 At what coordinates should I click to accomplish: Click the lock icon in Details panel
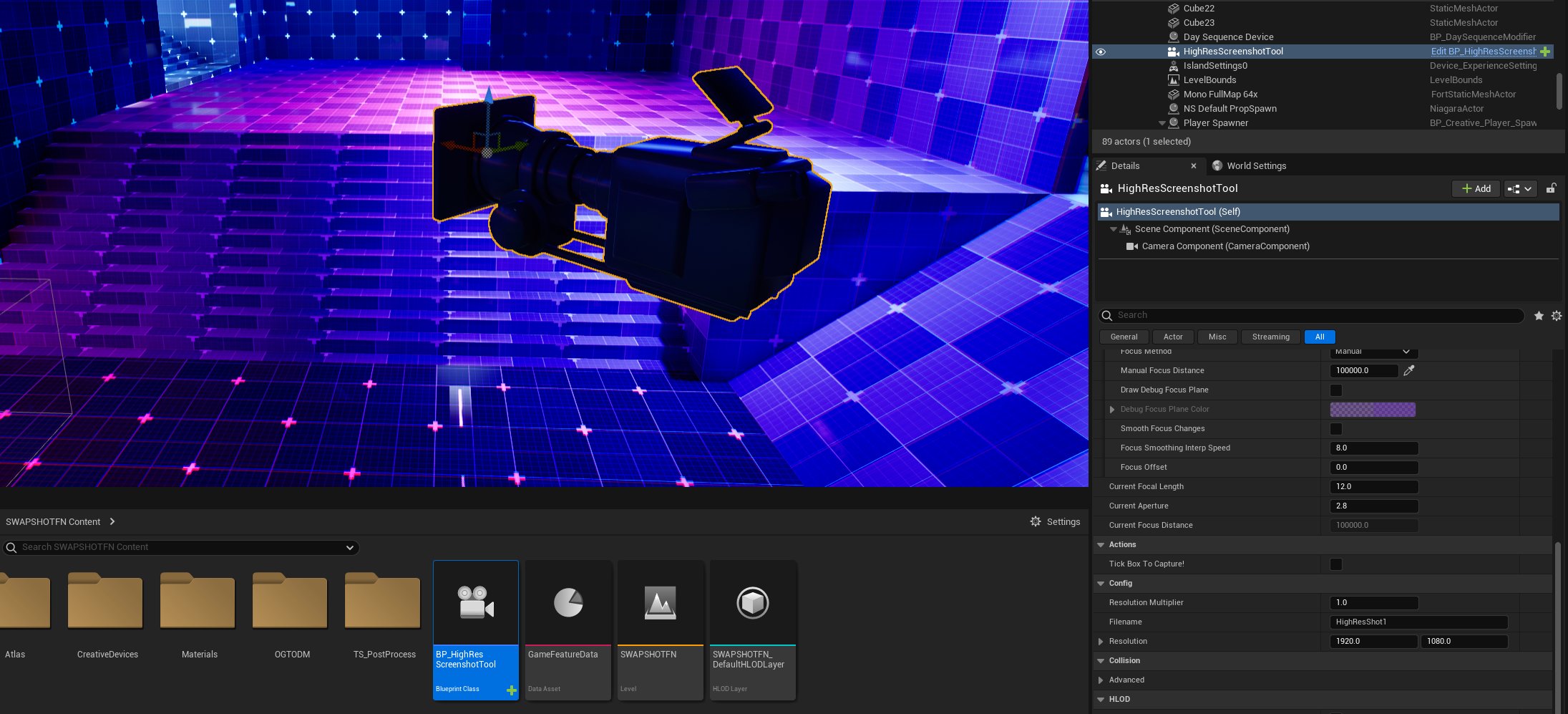[1551, 188]
